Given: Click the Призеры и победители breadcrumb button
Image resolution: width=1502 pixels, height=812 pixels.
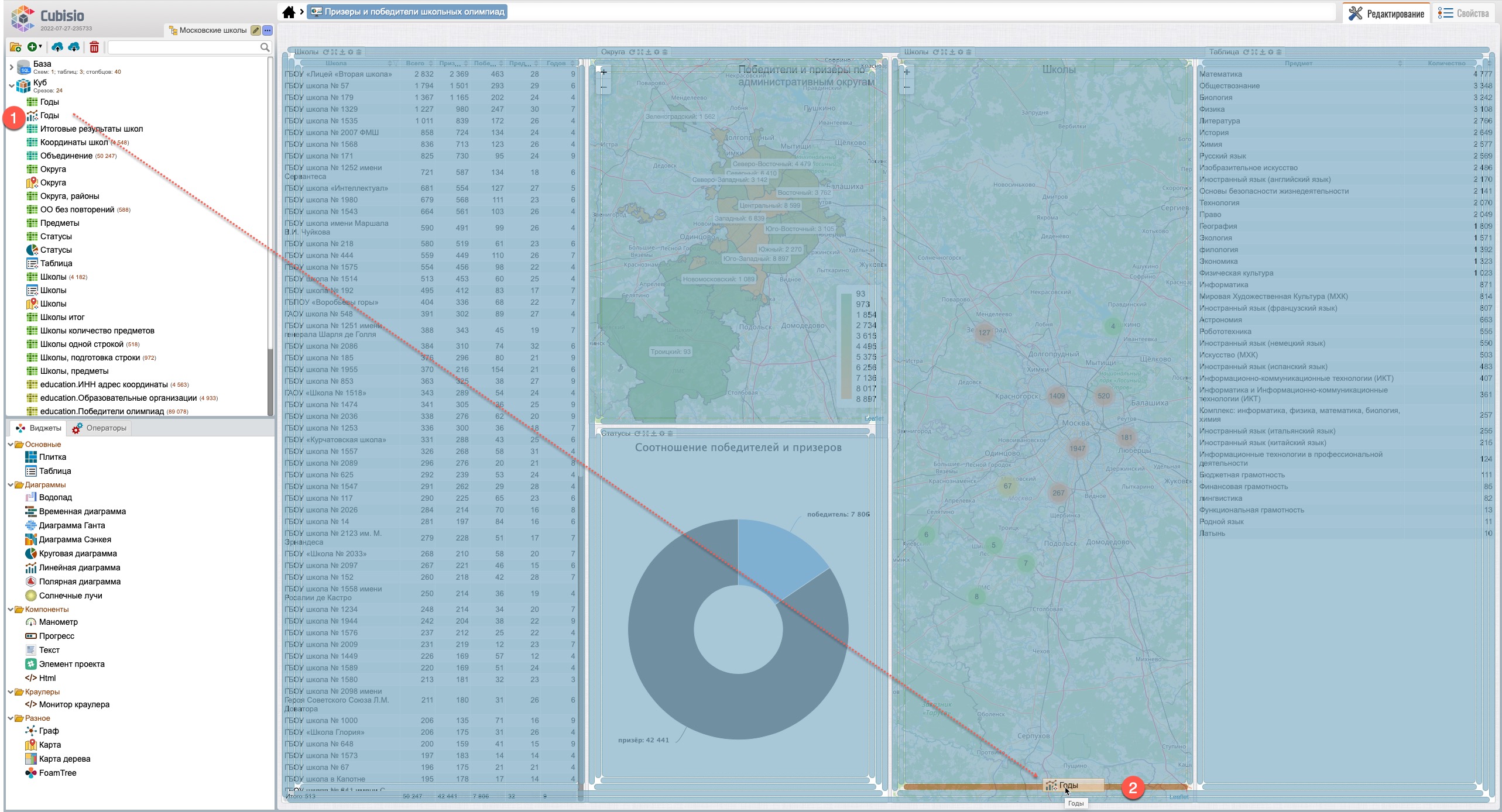Looking at the screenshot, I should point(408,12).
